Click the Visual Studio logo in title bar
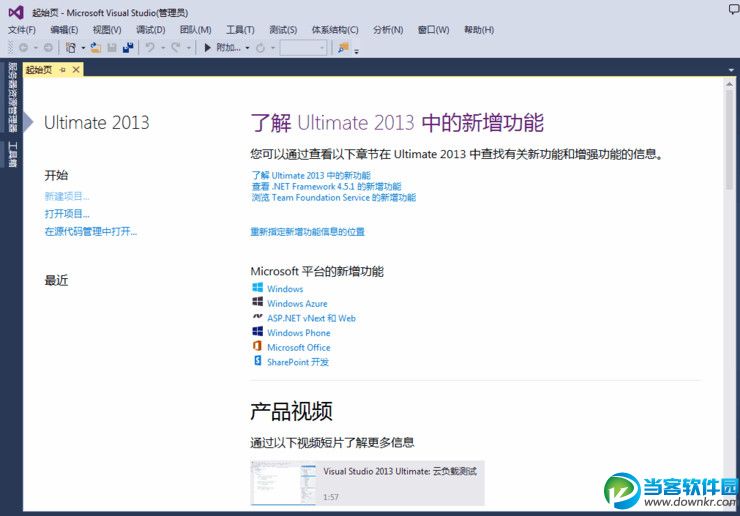Image resolution: width=740 pixels, height=516 pixels. tap(16, 12)
